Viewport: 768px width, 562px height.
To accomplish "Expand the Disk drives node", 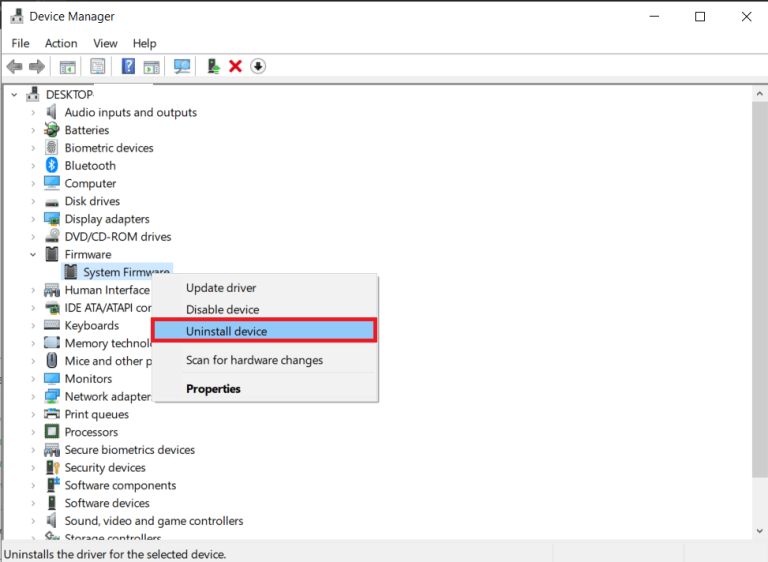I will click(x=33, y=201).
